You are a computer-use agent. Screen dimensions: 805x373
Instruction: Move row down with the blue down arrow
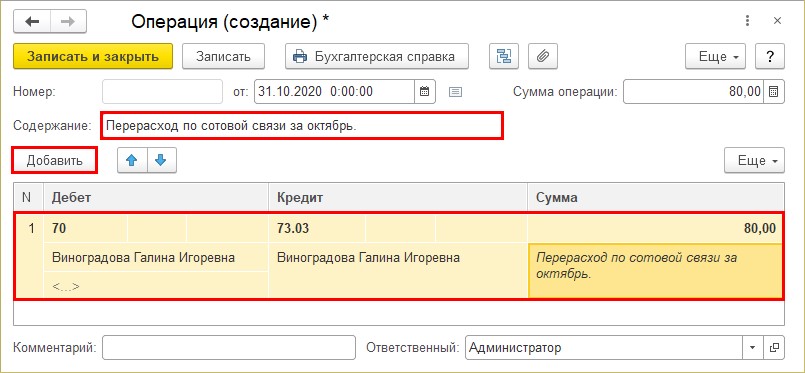click(x=161, y=161)
